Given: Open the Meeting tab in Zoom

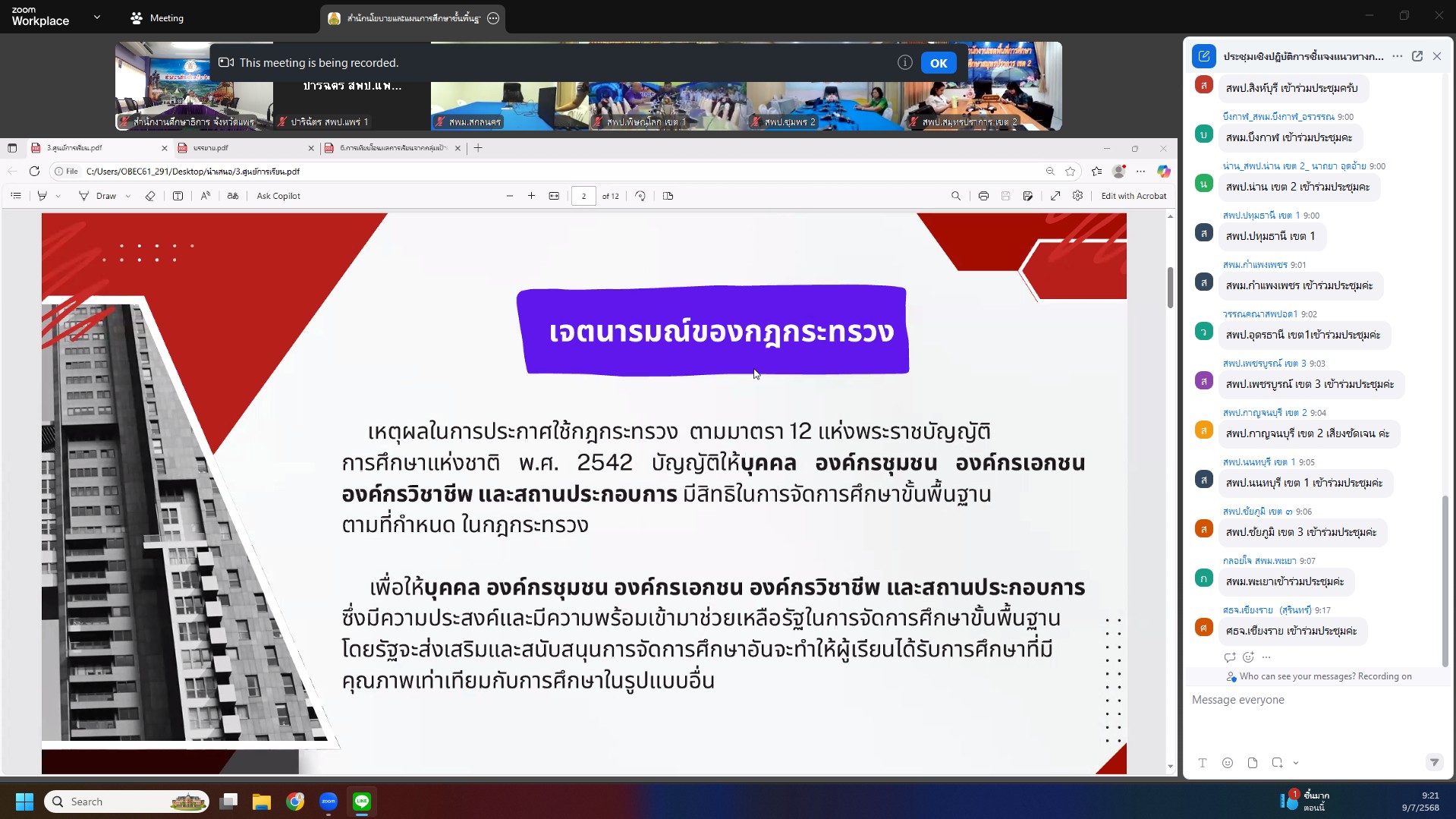Looking at the screenshot, I should coord(157,18).
